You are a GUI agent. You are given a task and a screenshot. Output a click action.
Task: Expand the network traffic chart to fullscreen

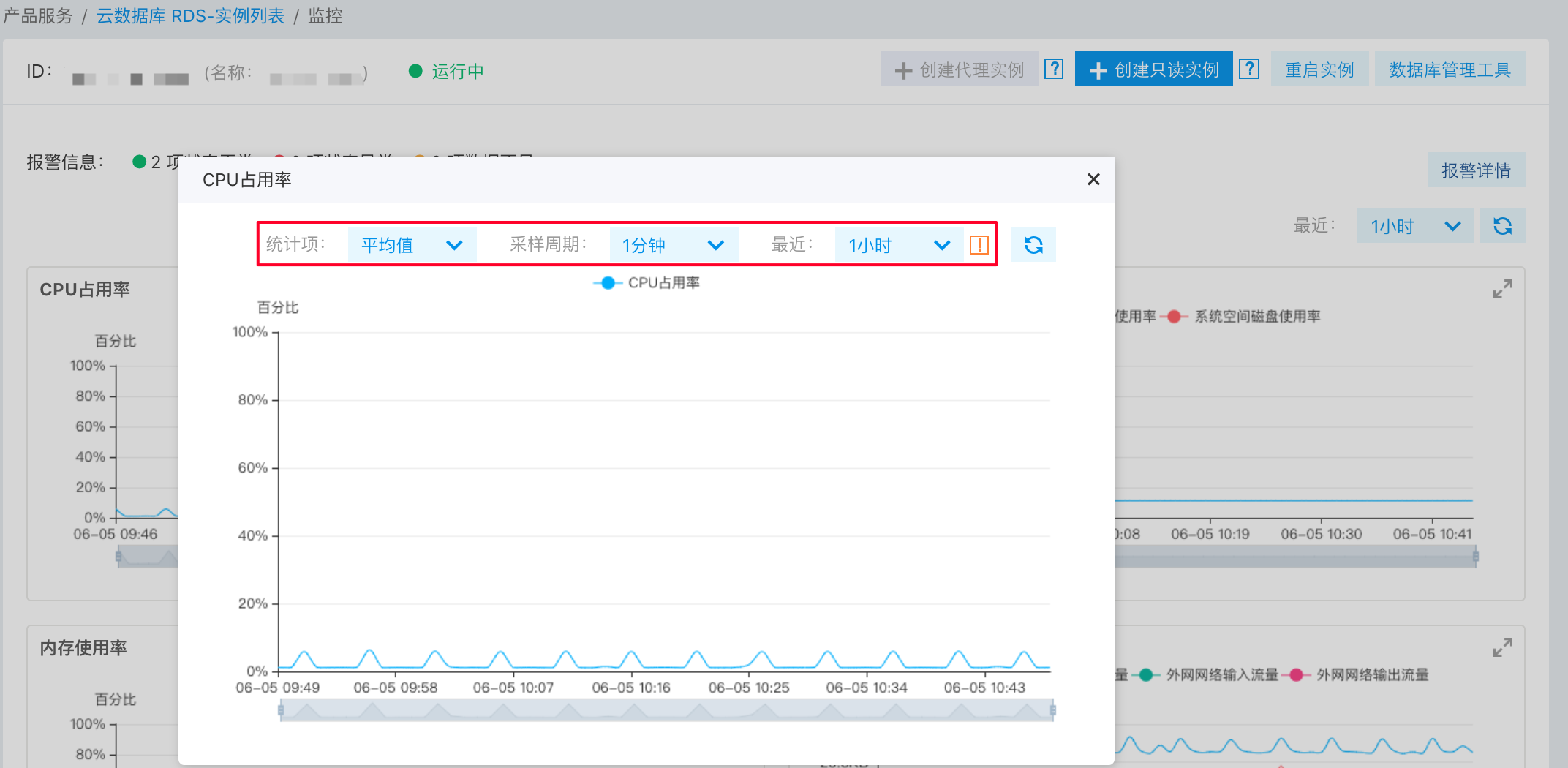pos(1502,648)
